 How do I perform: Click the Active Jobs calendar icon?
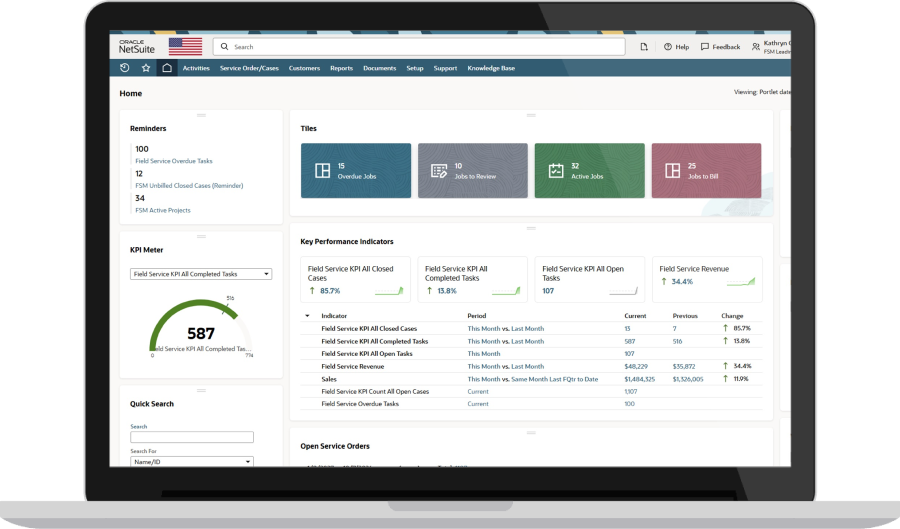(556, 170)
